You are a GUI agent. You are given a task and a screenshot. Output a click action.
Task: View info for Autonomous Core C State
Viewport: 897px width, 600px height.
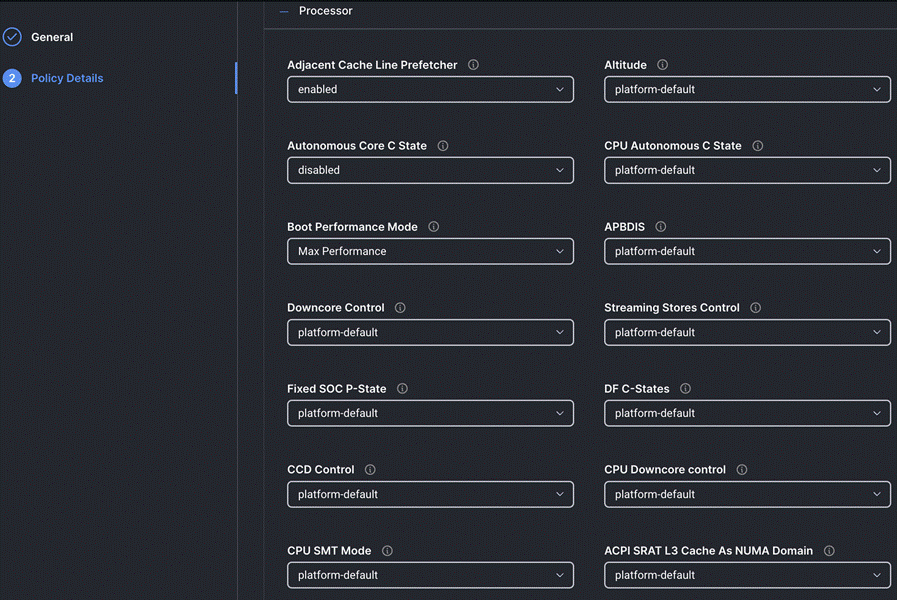click(441, 145)
